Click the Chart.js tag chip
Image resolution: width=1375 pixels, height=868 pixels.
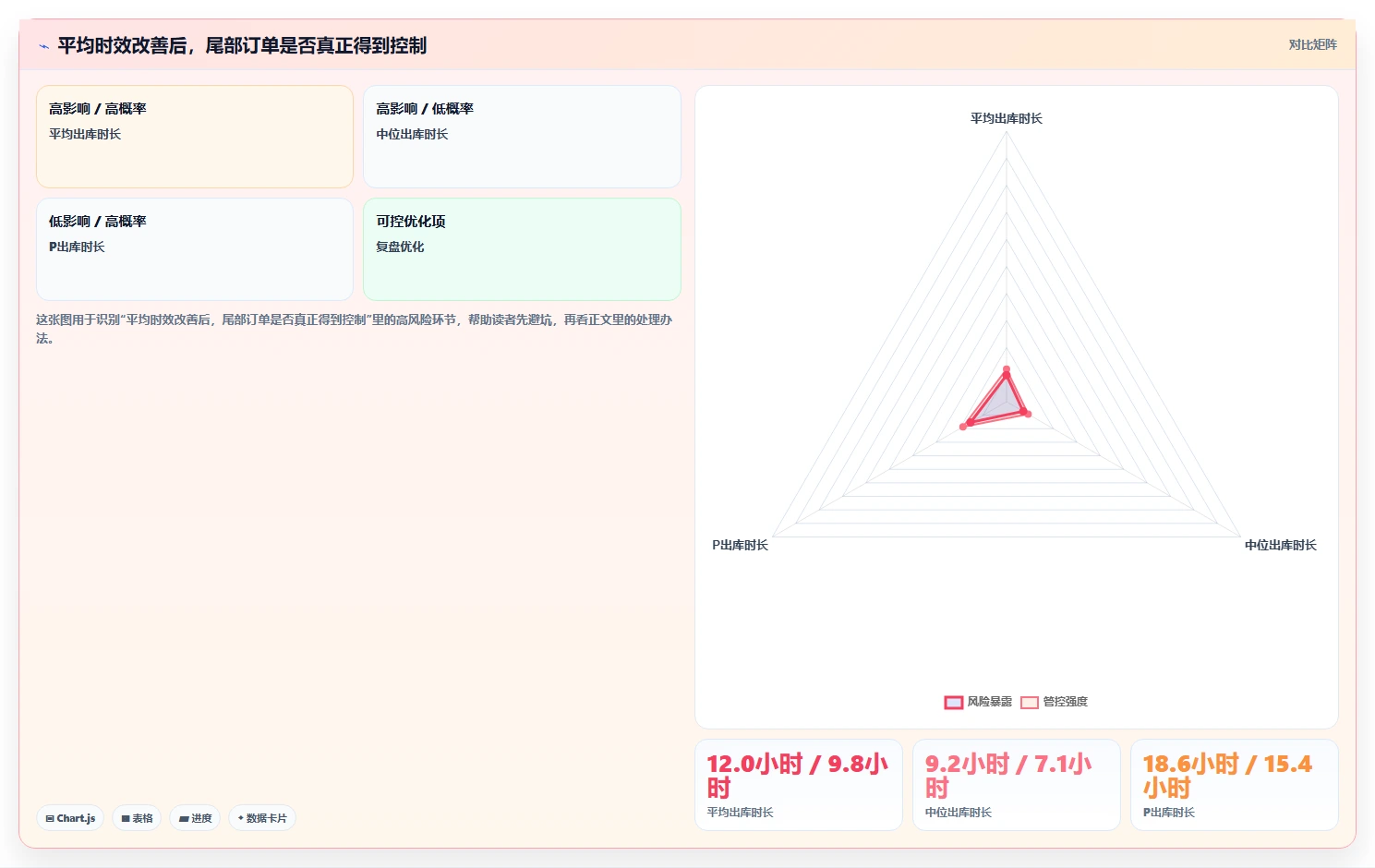pyautogui.click(x=70, y=818)
